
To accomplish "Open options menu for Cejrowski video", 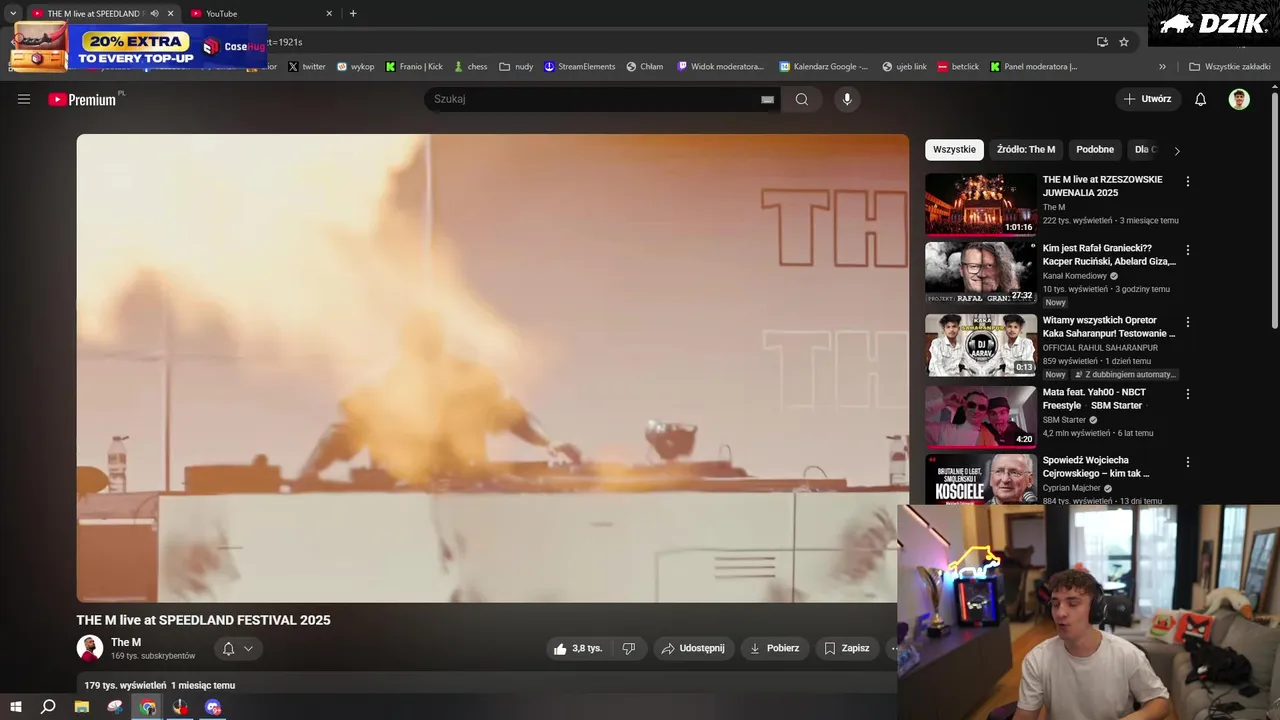I will tap(1188, 462).
